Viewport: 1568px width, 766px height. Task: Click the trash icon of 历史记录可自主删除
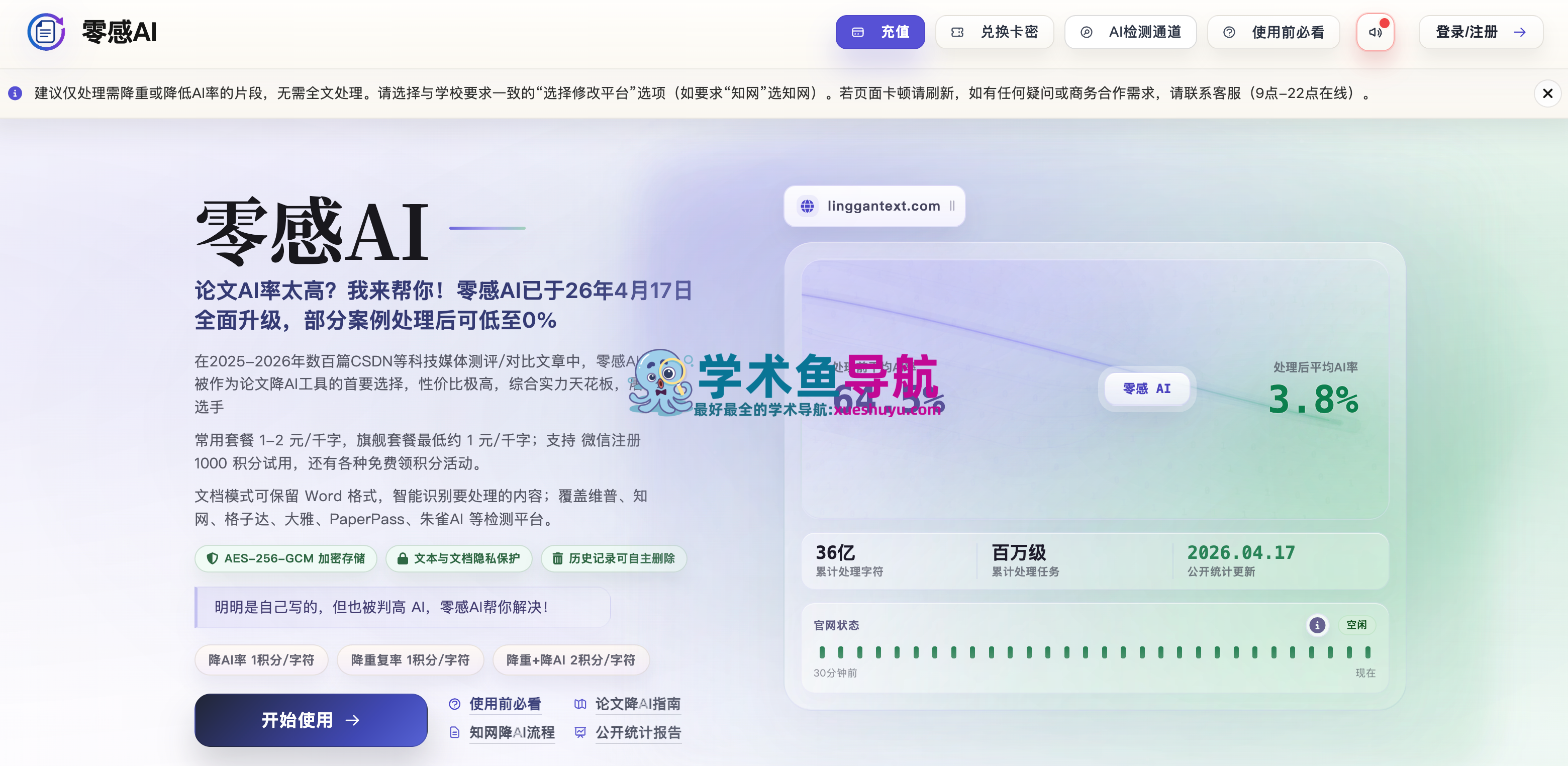point(557,558)
